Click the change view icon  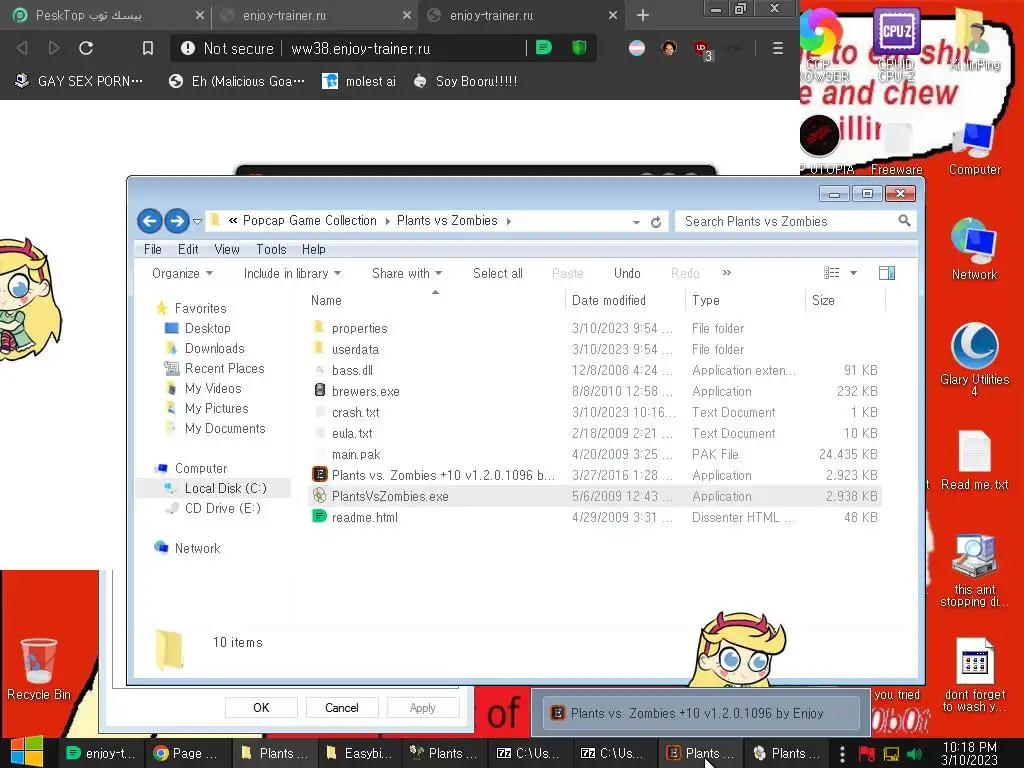tap(831, 273)
